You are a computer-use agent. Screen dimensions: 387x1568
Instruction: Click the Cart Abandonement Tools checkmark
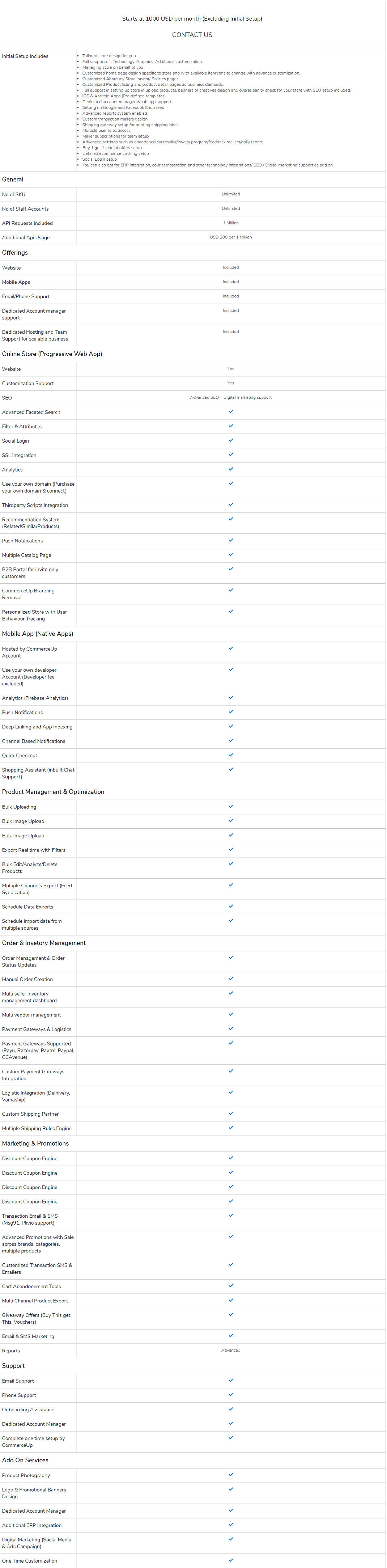click(x=231, y=1286)
